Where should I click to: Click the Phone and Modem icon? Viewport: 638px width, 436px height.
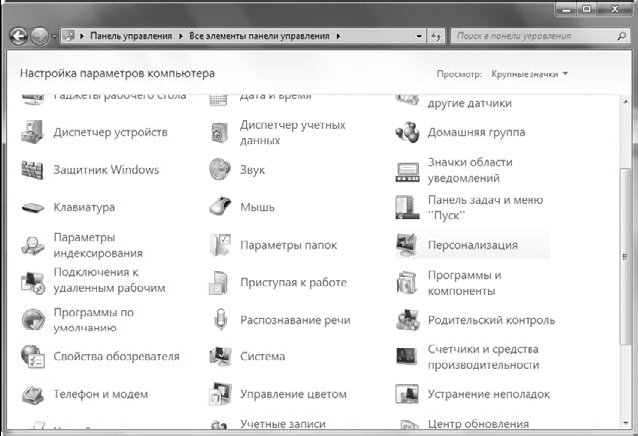pyautogui.click(x=33, y=394)
